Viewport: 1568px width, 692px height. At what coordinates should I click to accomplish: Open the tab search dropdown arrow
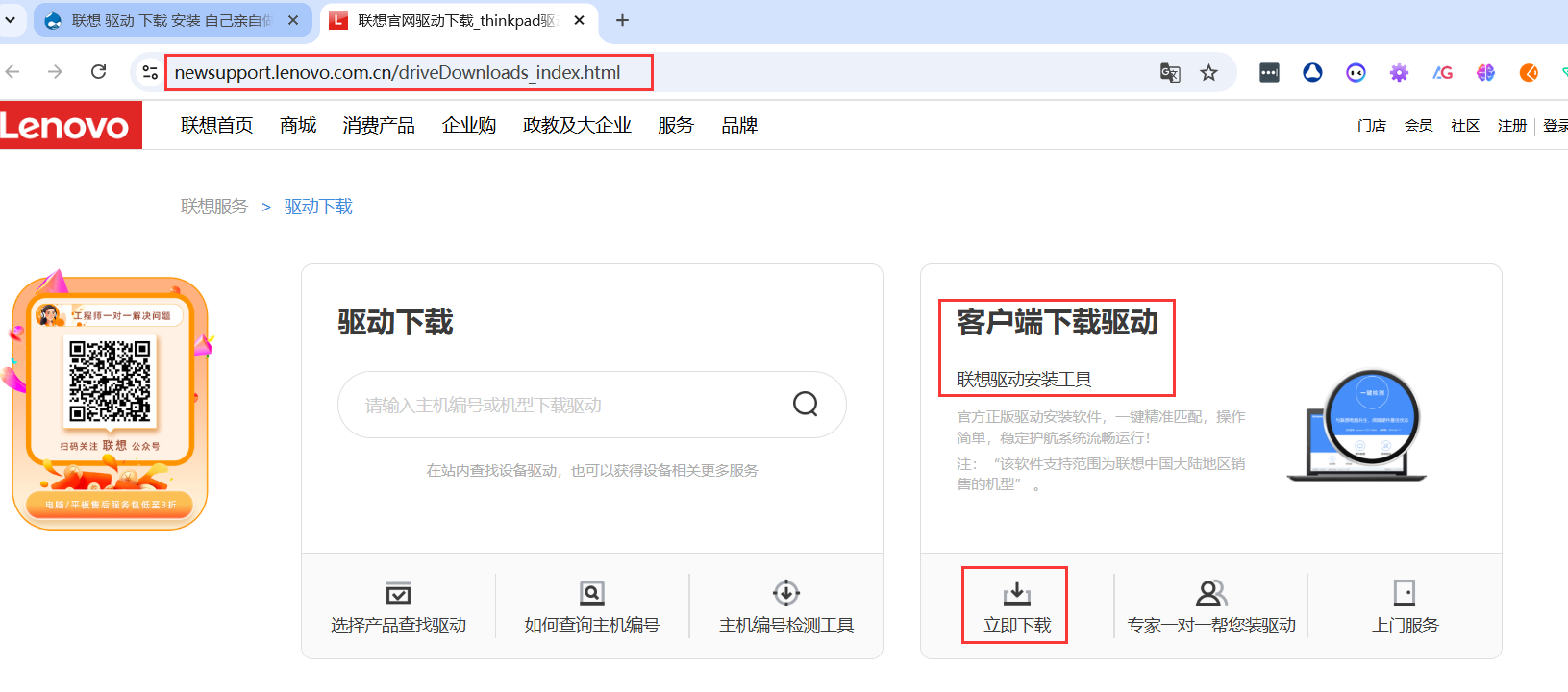tap(11, 20)
